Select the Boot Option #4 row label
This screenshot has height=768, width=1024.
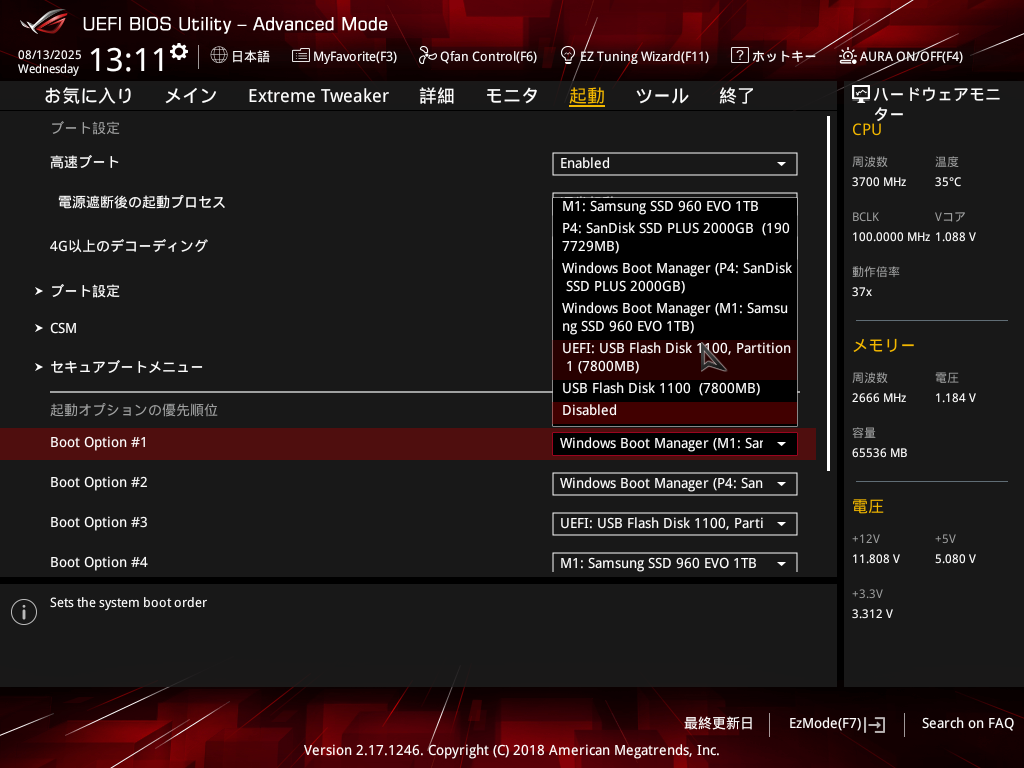[99, 562]
